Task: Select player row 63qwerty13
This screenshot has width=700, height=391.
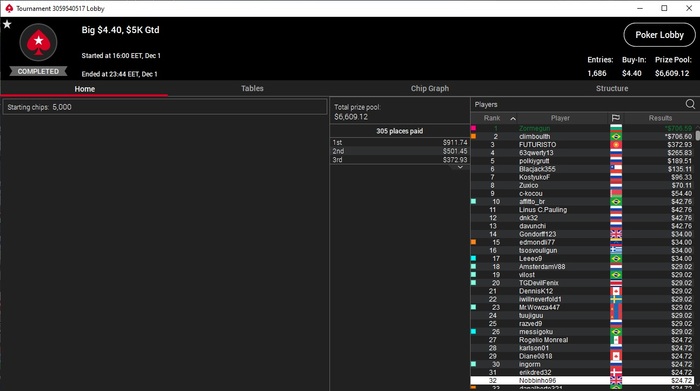Action: coord(583,153)
